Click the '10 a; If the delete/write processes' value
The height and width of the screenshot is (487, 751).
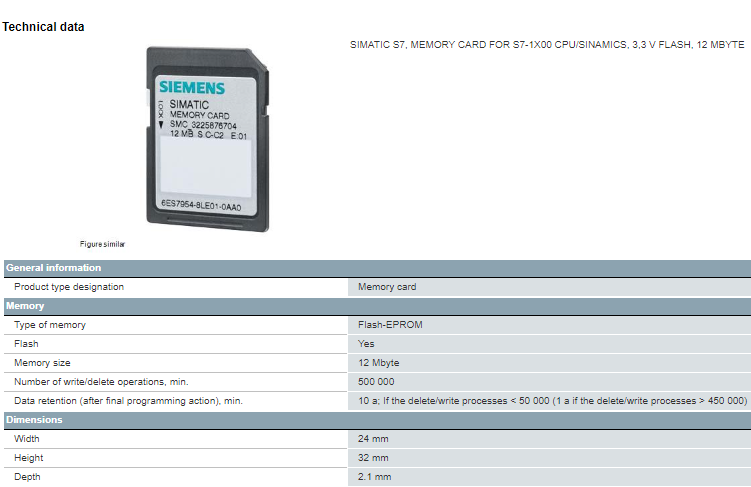click(x=552, y=401)
